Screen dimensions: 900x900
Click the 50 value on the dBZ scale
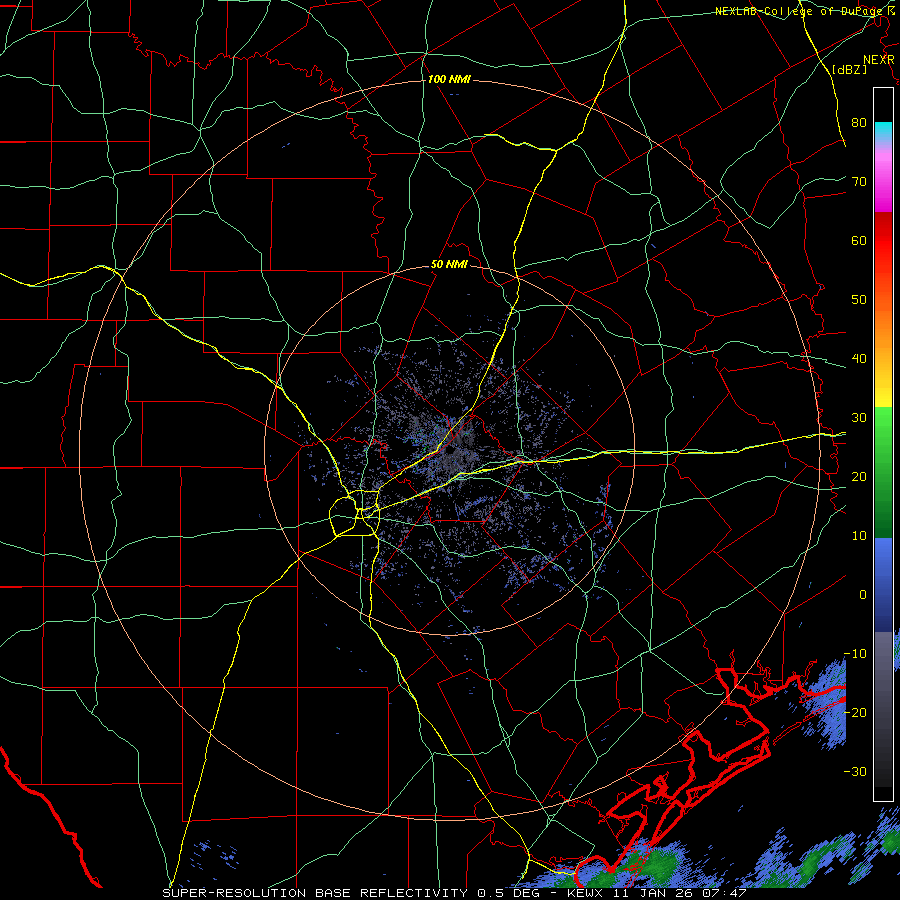(x=859, y=300)
